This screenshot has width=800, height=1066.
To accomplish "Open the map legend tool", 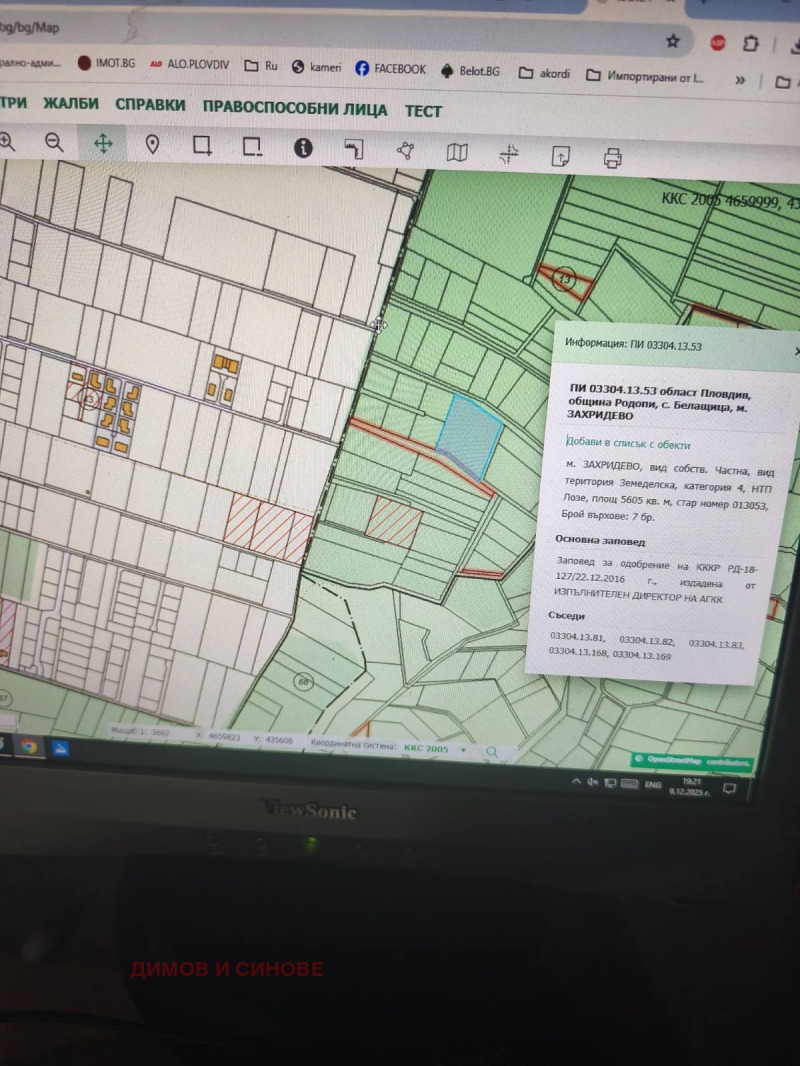I will (455, 151).
